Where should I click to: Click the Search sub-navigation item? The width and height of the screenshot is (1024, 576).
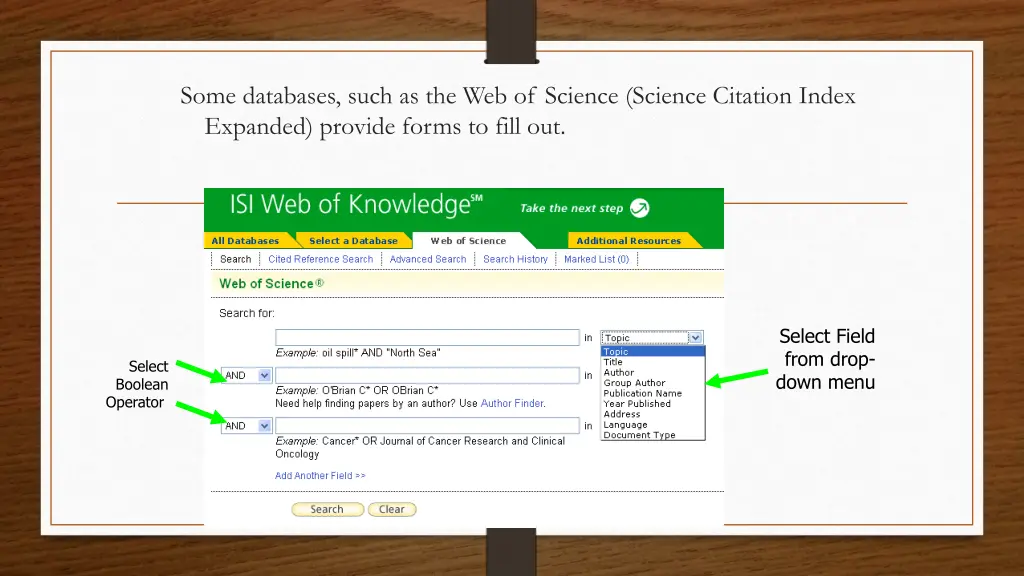[x=236, y=259]
